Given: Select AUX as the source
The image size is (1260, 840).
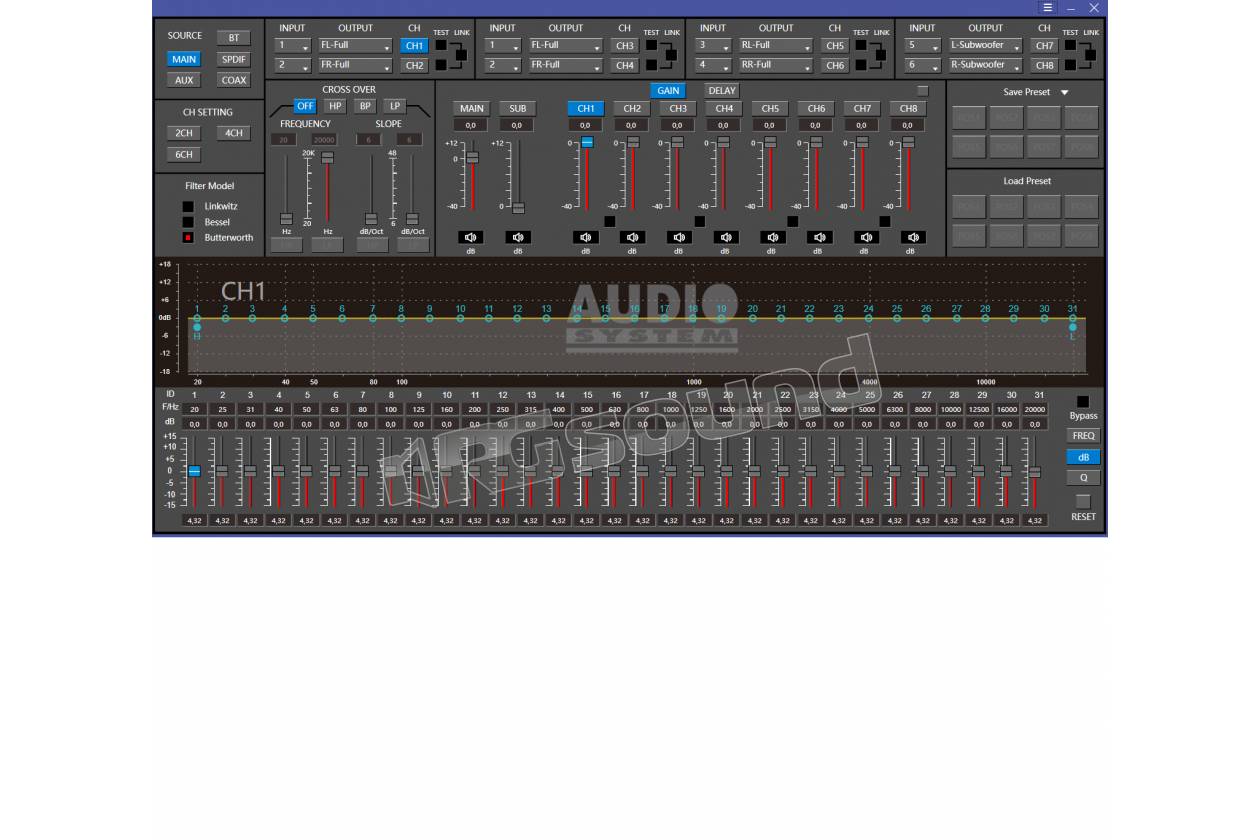Looking at the screenshot, I should (184, 80).
